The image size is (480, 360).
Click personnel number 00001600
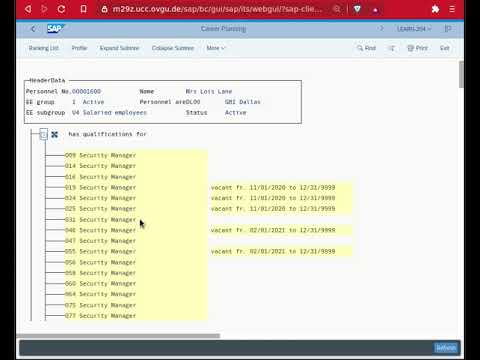click(86, 91)
